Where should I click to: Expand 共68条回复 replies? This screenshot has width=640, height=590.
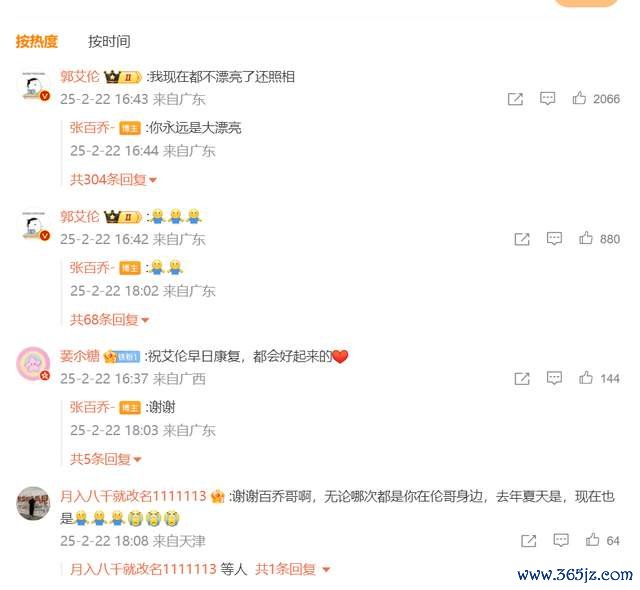coord(109,319)
